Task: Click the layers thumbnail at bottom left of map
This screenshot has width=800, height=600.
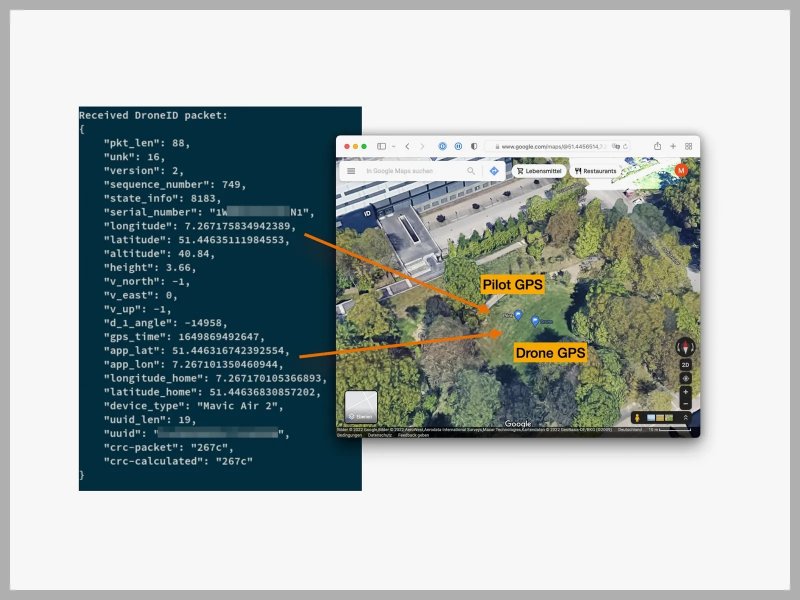Action: pos(361,406)
